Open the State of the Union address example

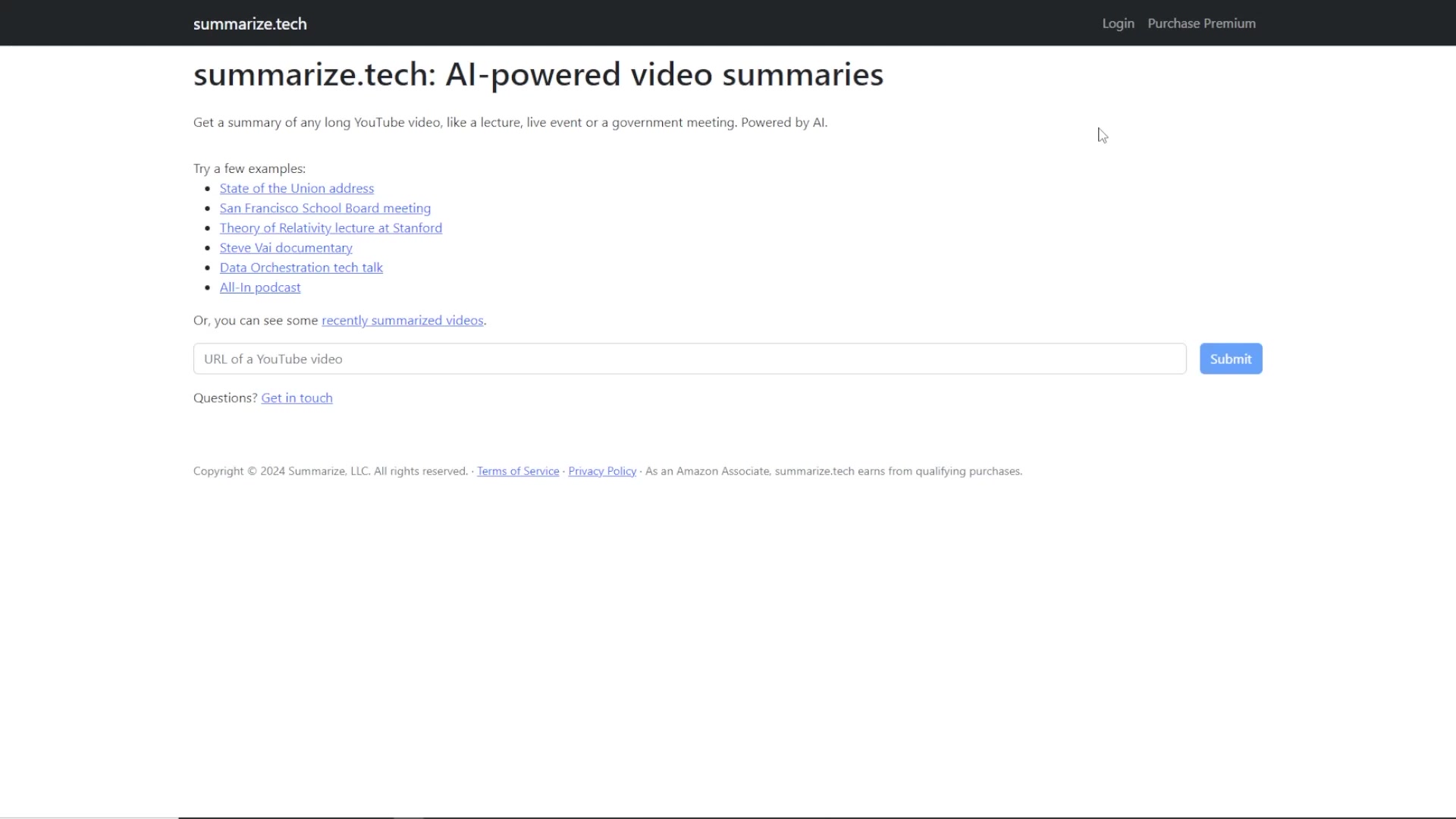click(296, 188)
